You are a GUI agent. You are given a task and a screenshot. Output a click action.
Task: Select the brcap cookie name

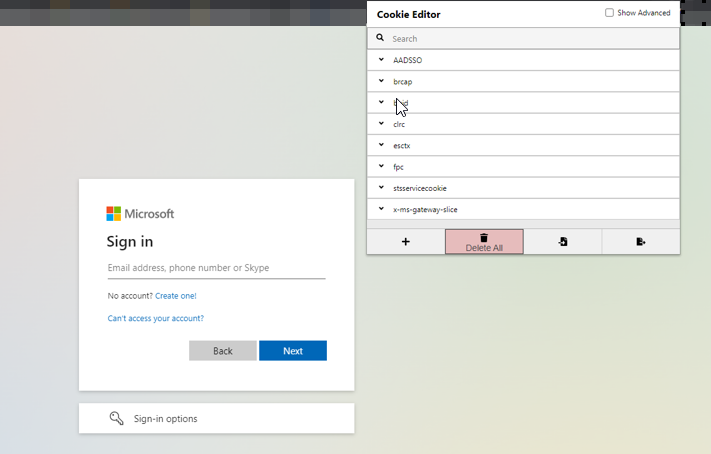403,82
